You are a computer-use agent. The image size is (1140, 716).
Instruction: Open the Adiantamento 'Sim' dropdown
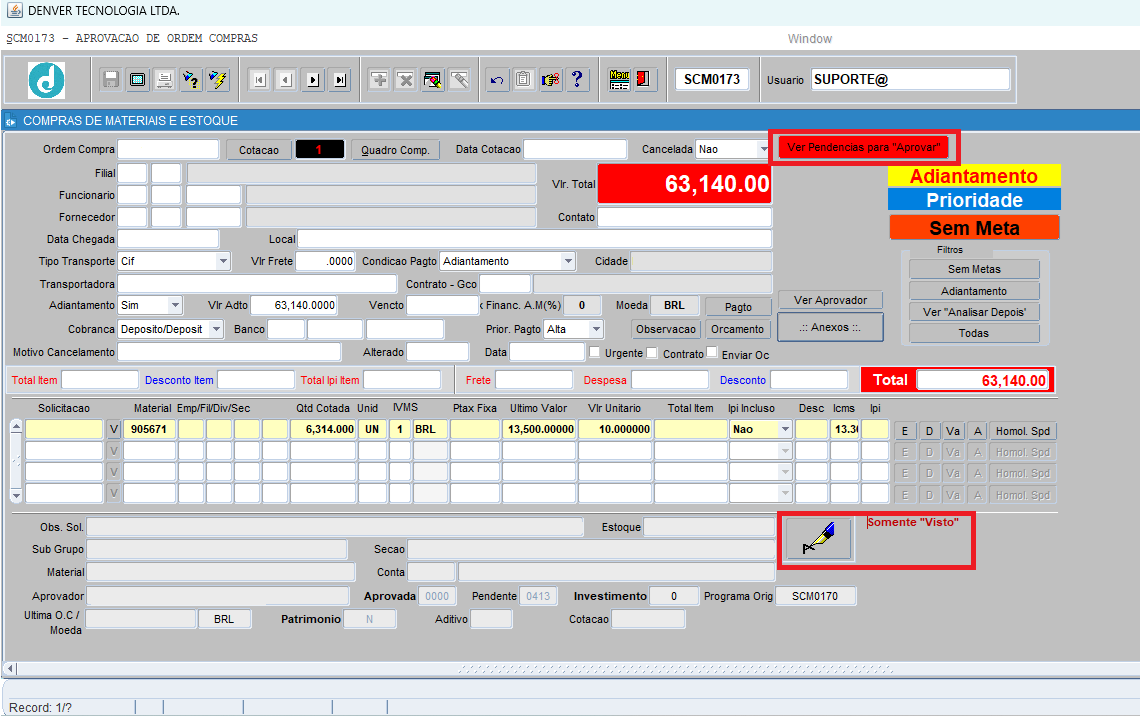(x=174, y=305)
